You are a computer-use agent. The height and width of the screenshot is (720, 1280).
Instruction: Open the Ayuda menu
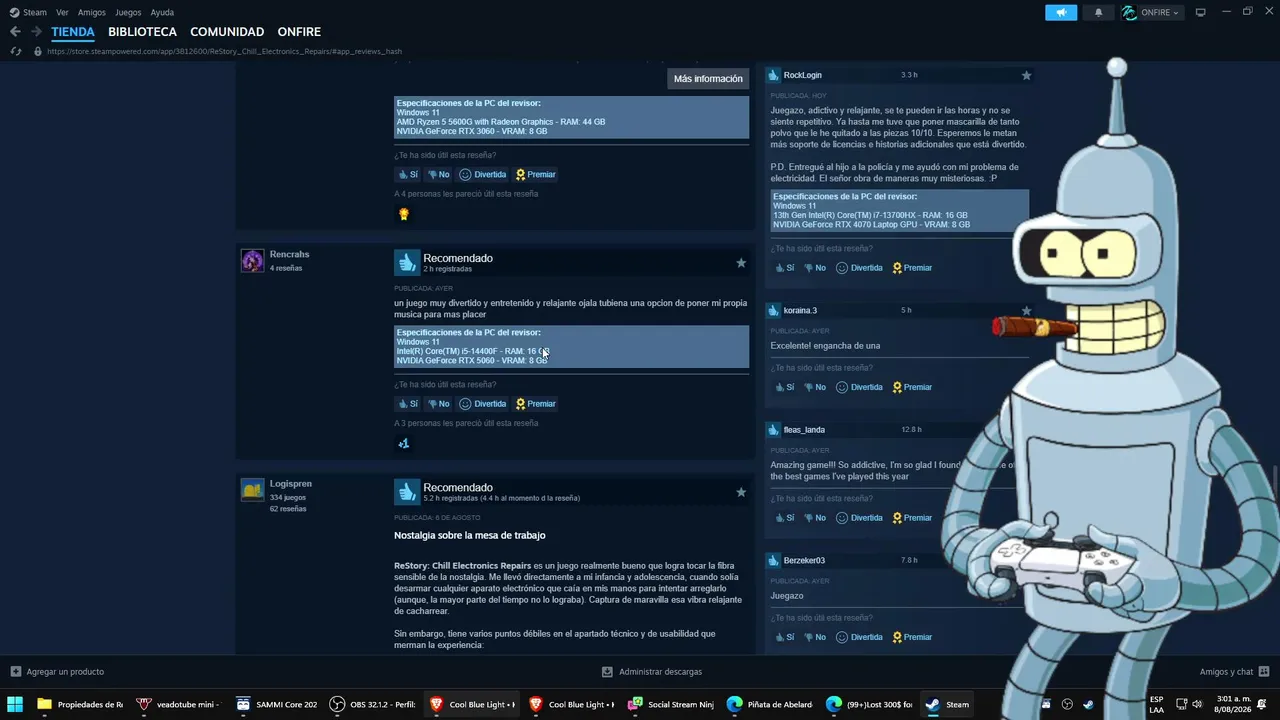[x=162, y=12]
